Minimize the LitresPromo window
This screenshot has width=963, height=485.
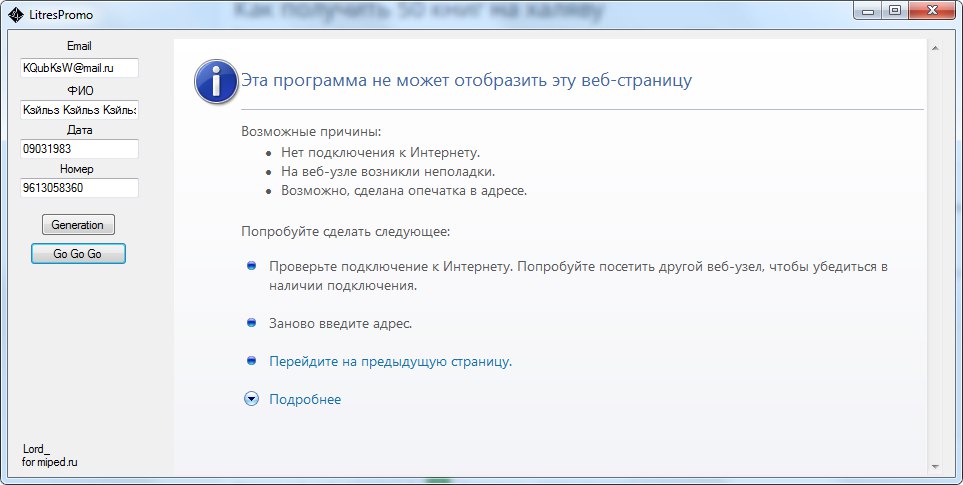tap(868, 10)
